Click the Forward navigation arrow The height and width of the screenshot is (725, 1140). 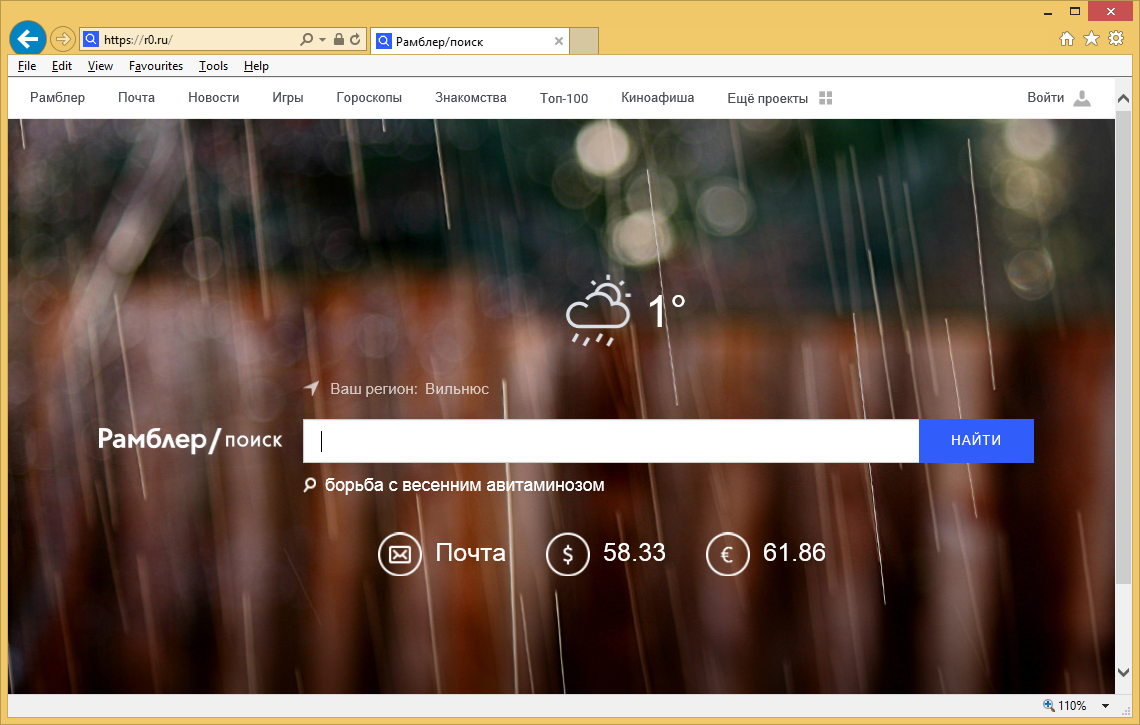[63, 39]
